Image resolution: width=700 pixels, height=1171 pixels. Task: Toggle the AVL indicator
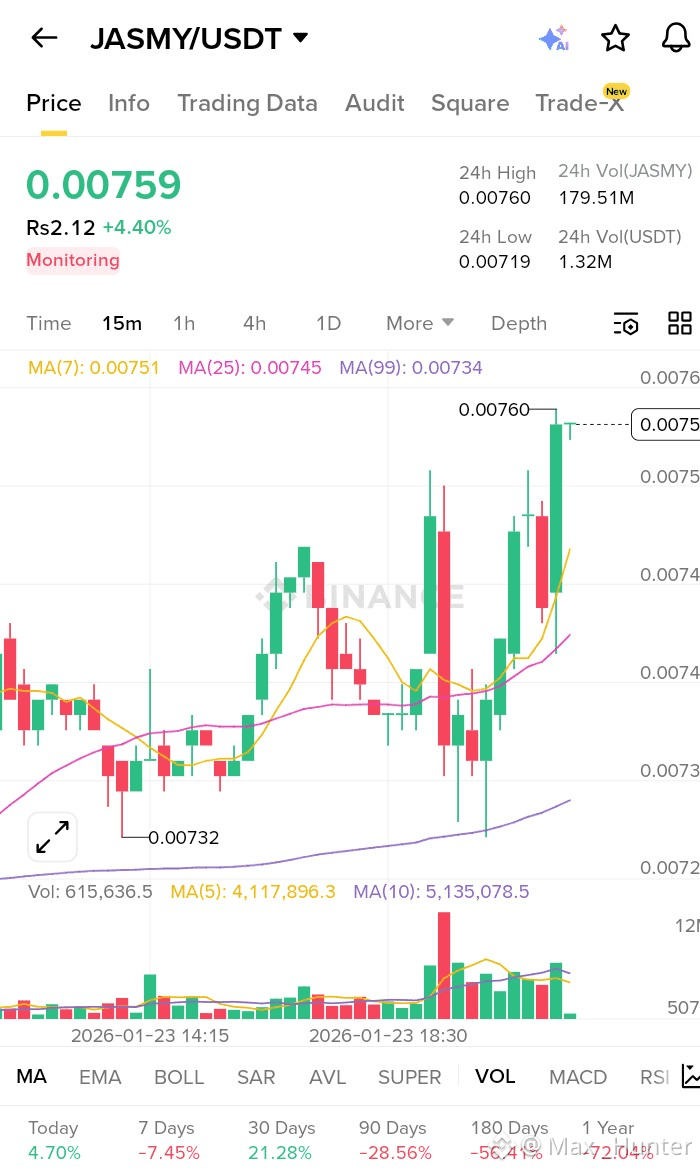pos(327,1077)
